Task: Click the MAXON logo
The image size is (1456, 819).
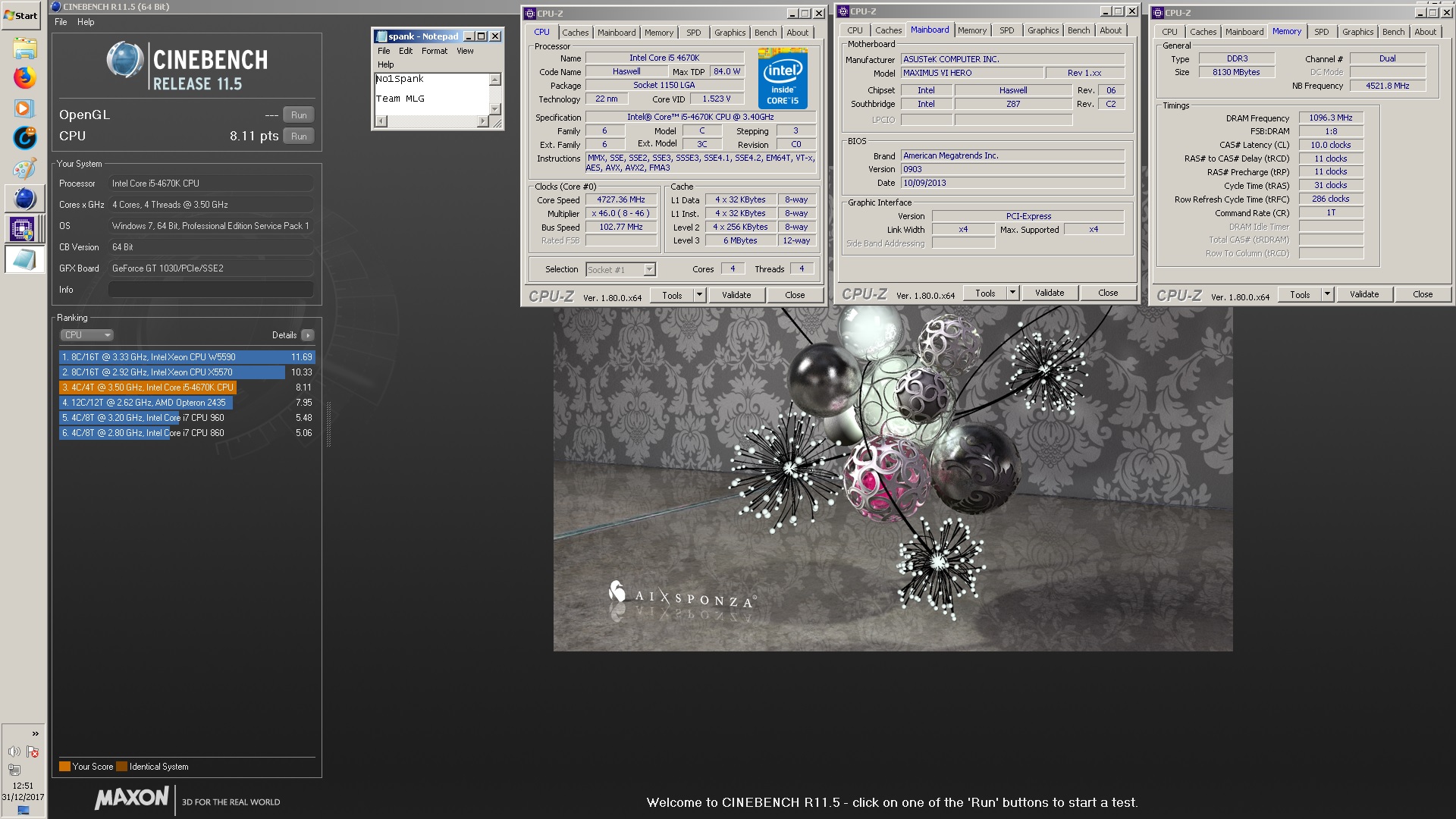Action: (x=132, y=798)
